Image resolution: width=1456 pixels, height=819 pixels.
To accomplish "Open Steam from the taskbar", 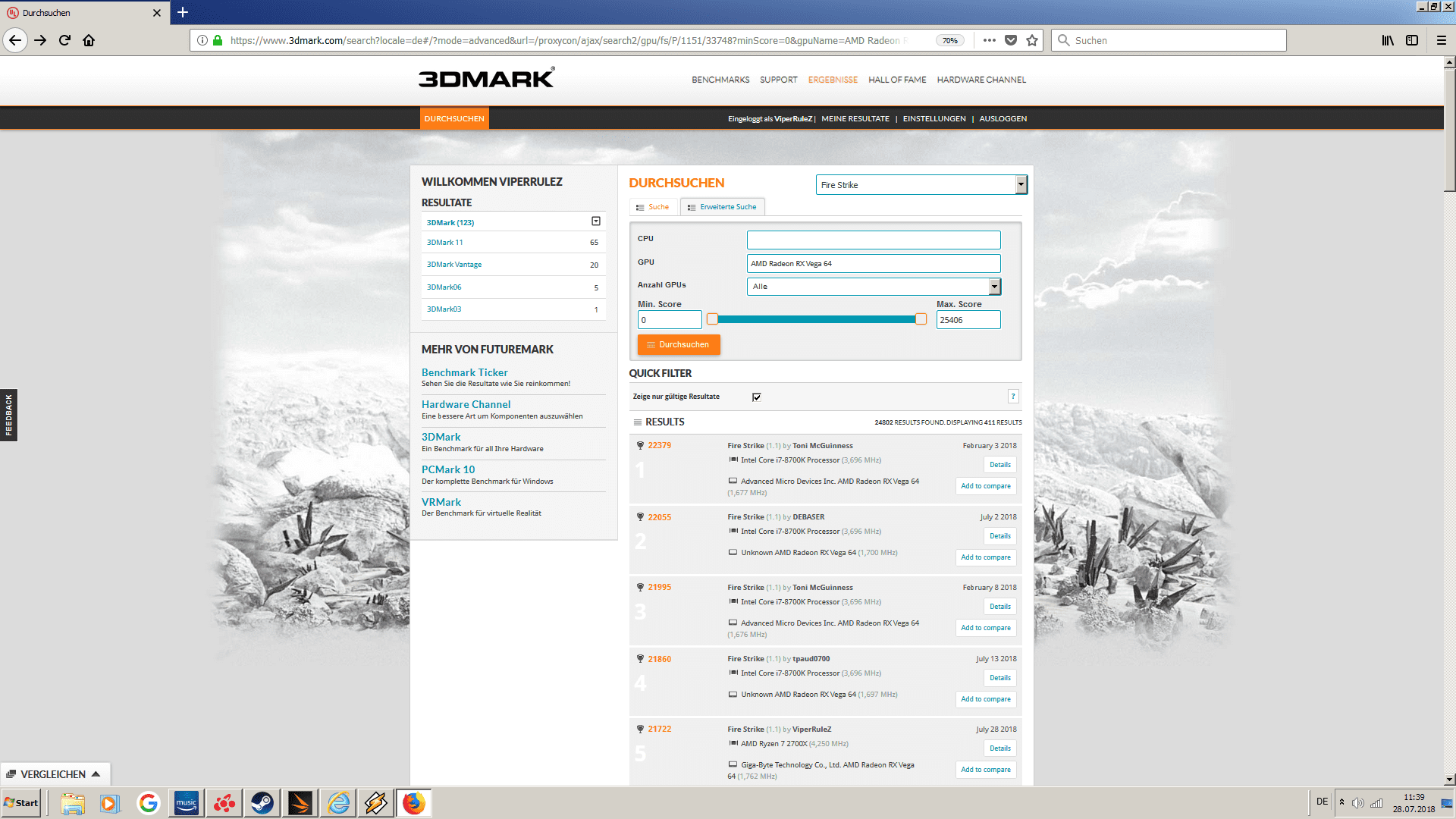I will pos(262,803).
